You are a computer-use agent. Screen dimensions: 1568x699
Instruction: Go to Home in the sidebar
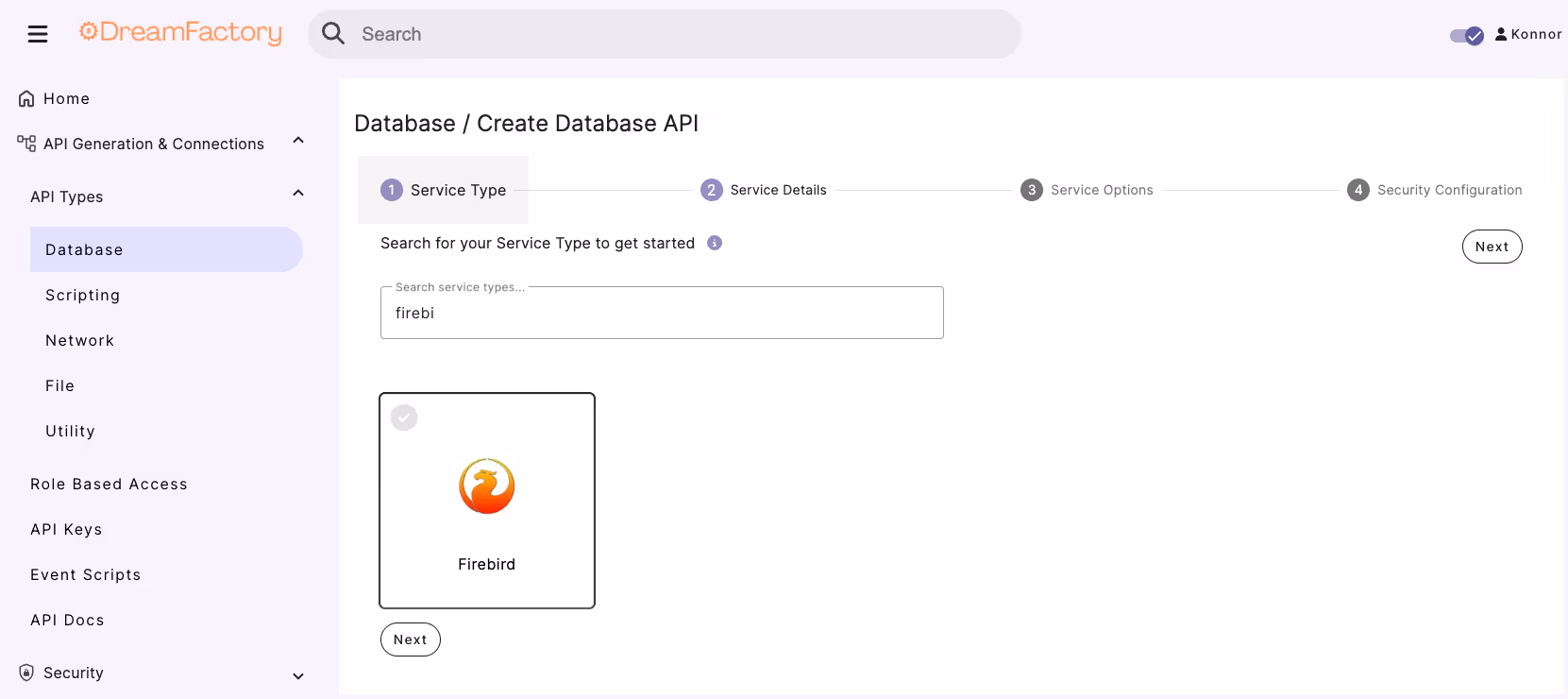point(66,98)
